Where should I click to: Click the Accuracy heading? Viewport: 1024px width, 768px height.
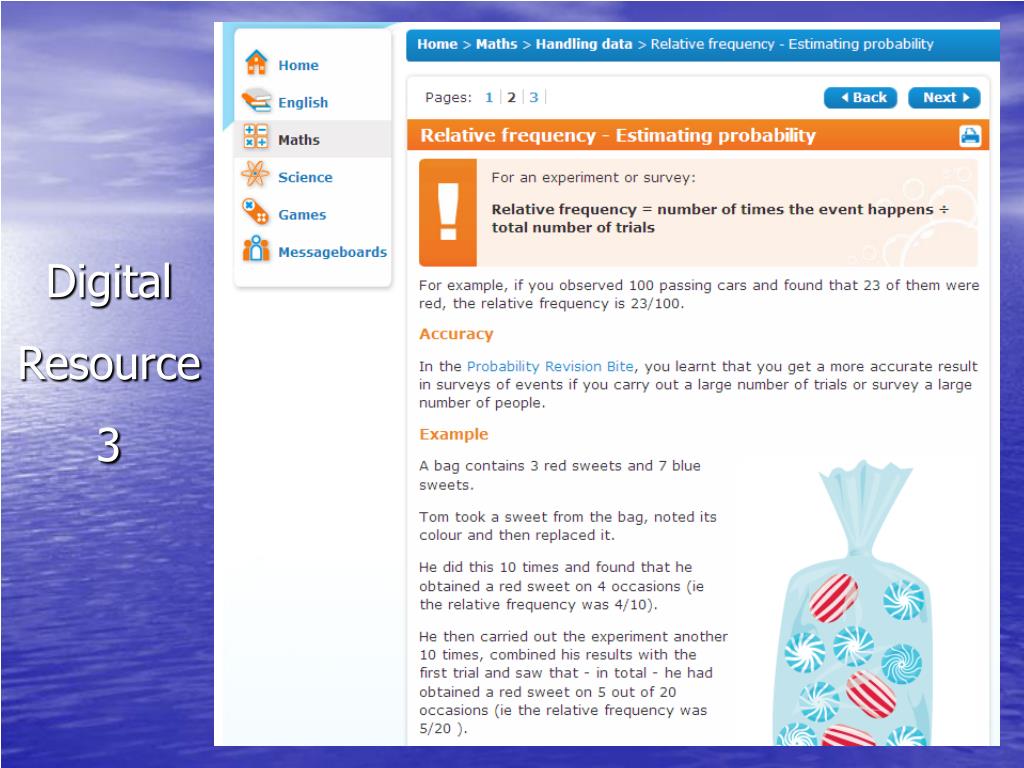pyautogui.click(x=456, y=334)
